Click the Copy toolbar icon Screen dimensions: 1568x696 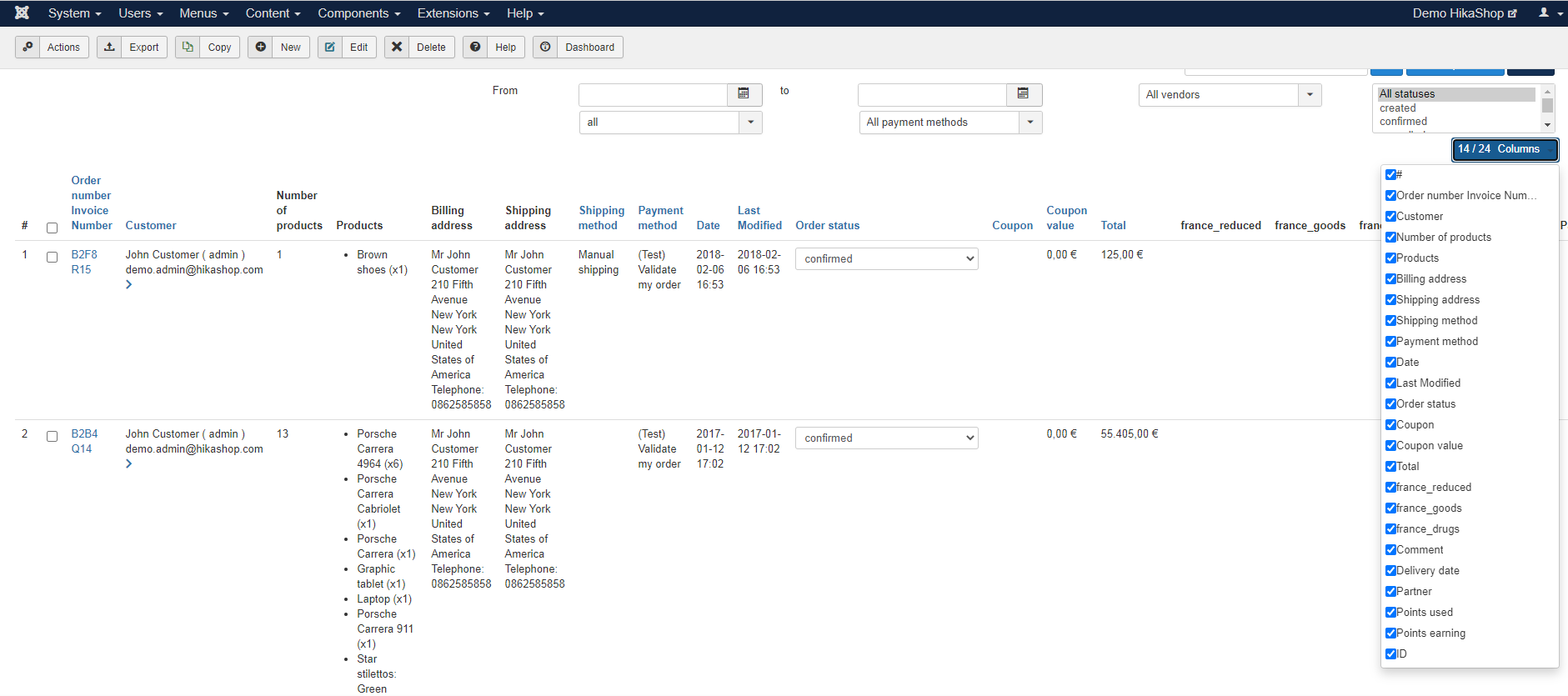(x=188, y=48)
